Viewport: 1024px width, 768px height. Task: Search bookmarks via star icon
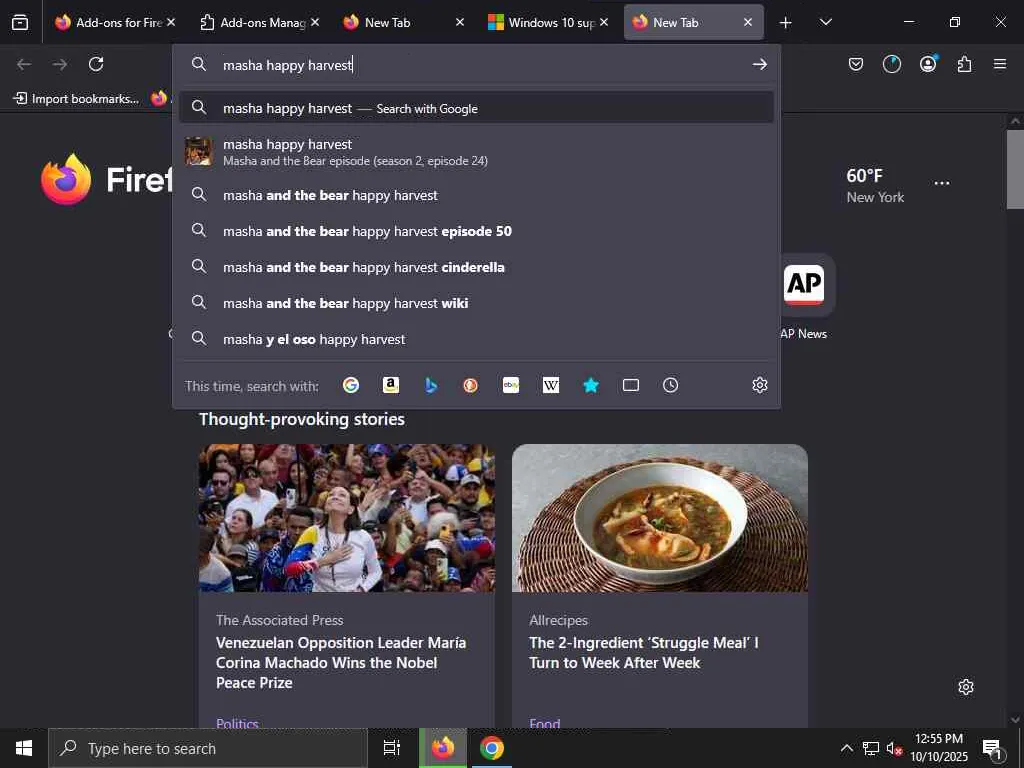pyautogui.click(x=590, y=385)
